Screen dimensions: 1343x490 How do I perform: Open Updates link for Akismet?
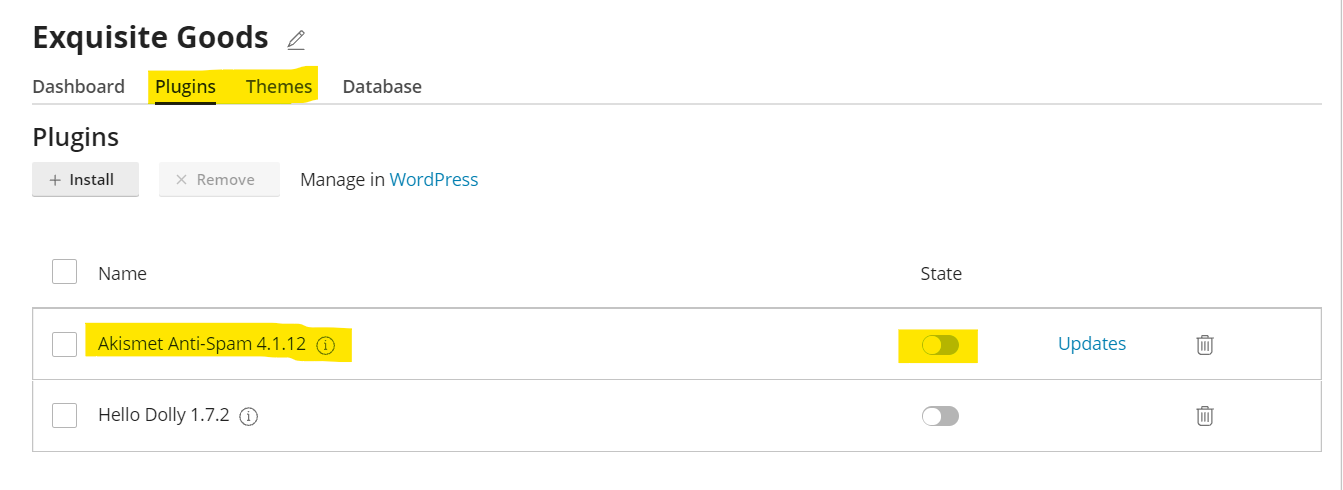pos(1092,344)
